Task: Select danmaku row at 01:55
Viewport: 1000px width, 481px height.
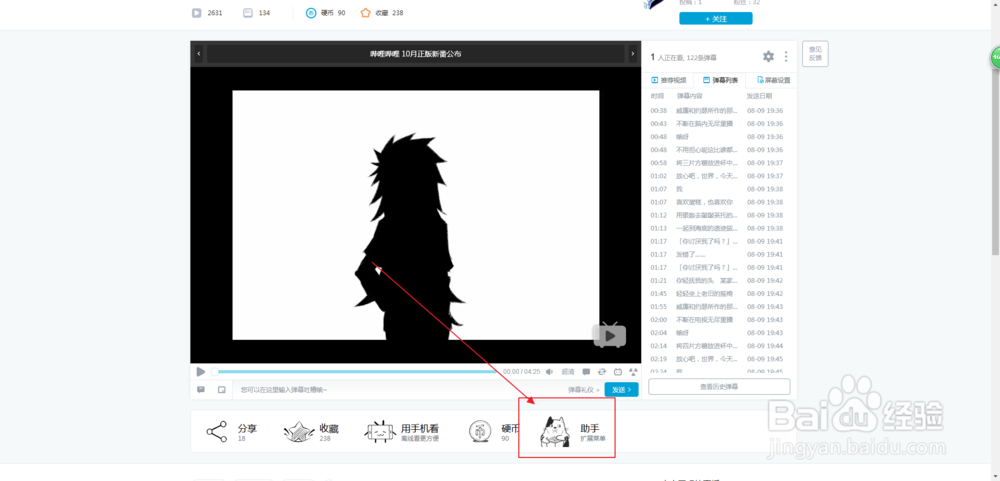Action: click(719, 307)
